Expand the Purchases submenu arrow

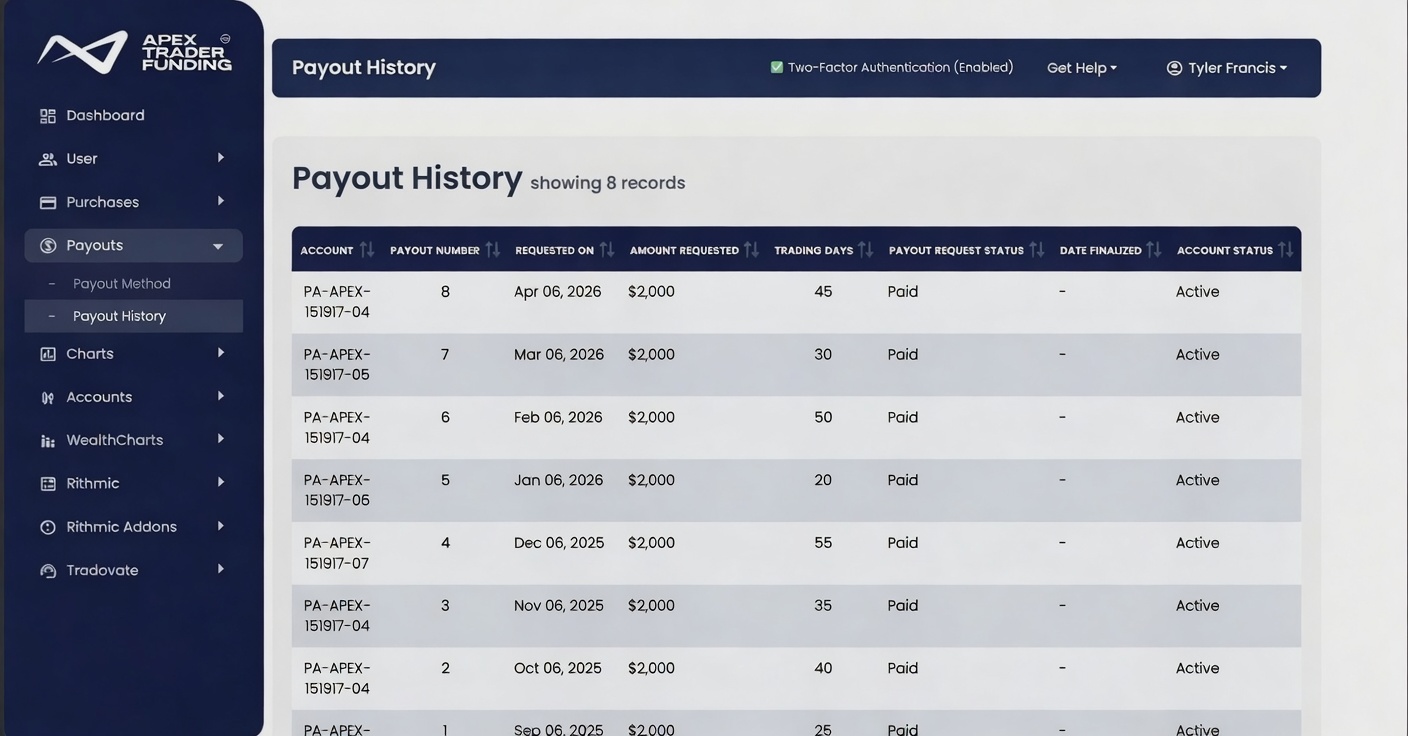point(220,201)
